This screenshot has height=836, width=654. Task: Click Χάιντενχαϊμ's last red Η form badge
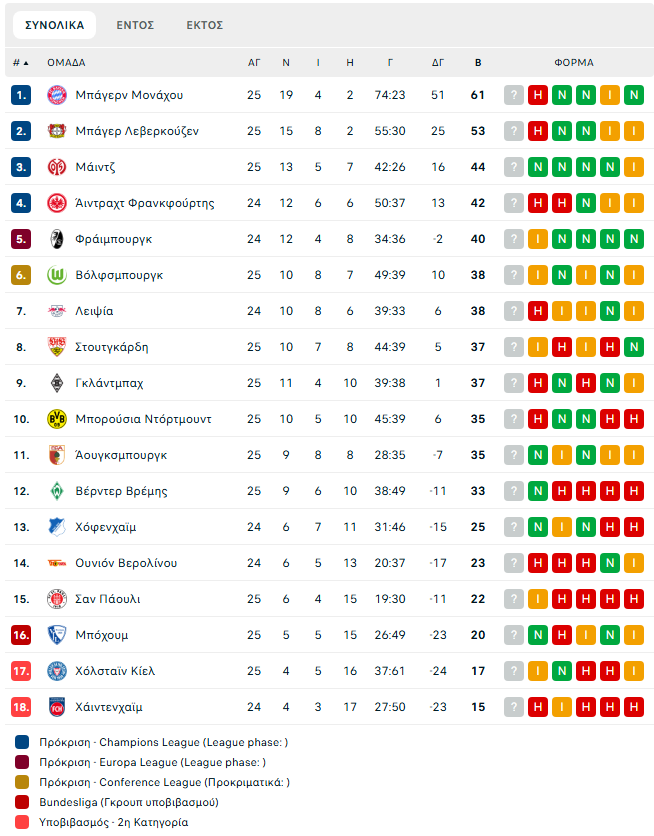634,707
